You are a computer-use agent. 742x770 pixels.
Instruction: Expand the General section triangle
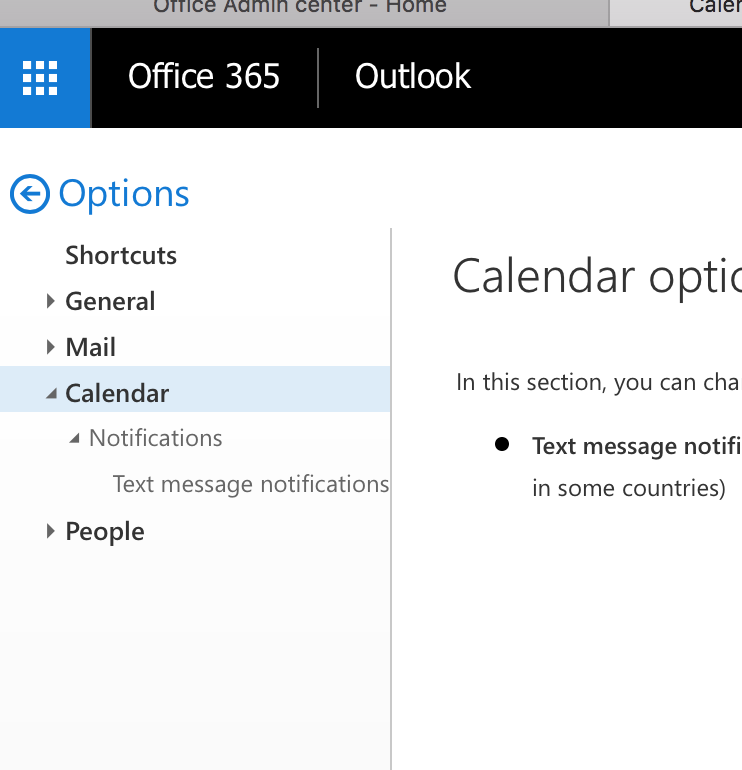point(51,301)
